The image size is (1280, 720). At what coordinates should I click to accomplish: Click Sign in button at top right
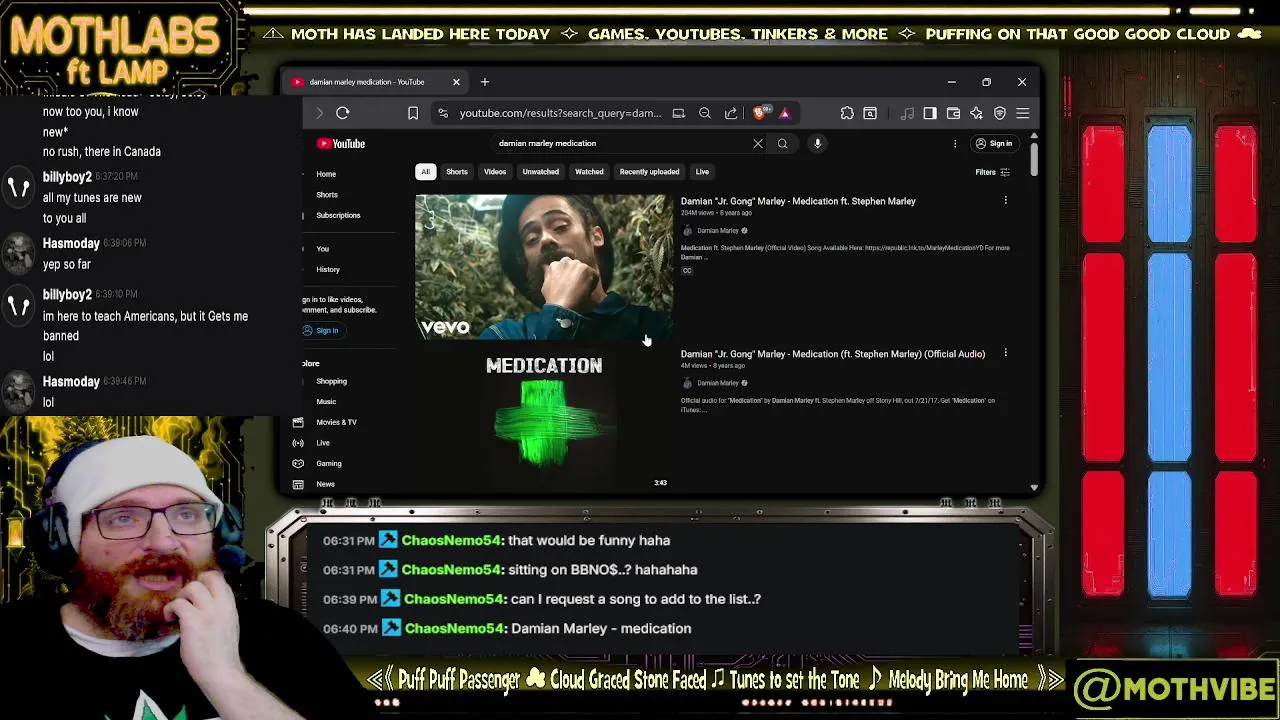[994, 143]
